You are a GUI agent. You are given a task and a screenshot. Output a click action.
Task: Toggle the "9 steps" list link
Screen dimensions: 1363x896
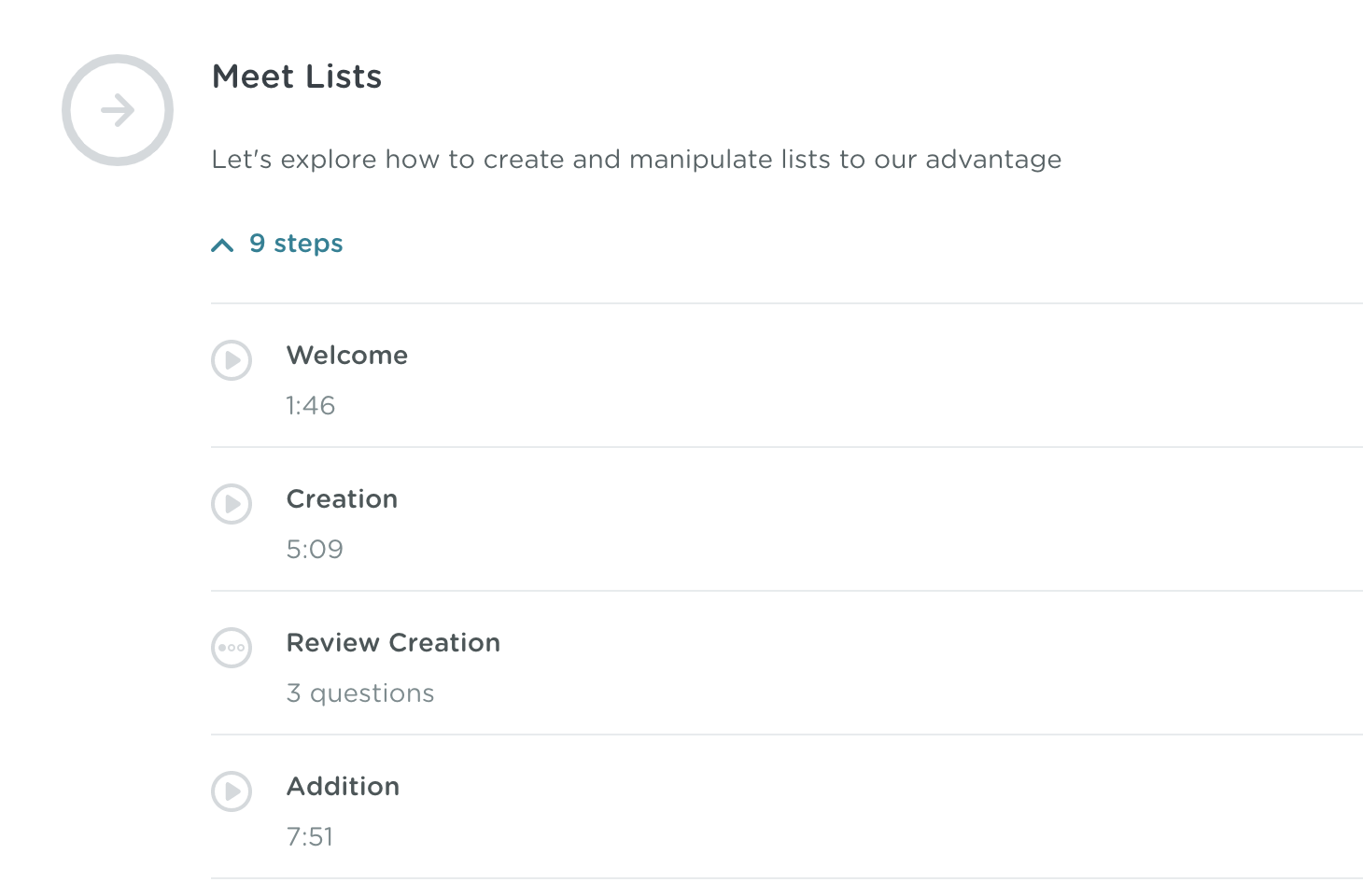click(x=296, y=244)
